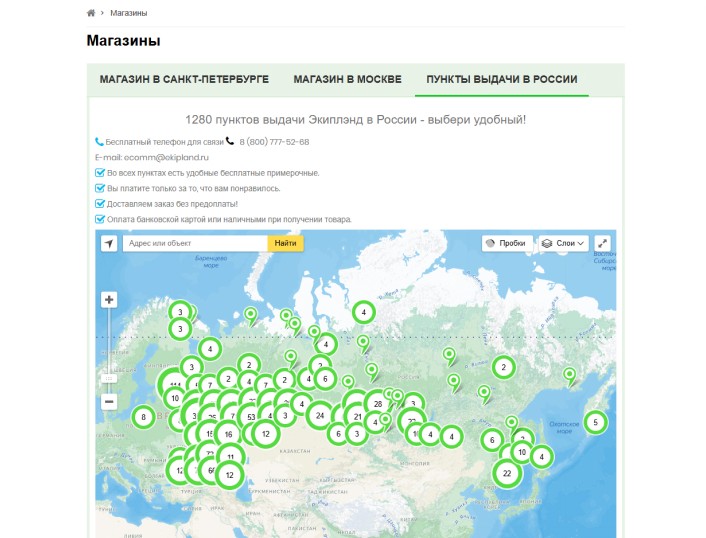Click the geolocation arrow on the map

pyautogui.click(x=109, y=243)
